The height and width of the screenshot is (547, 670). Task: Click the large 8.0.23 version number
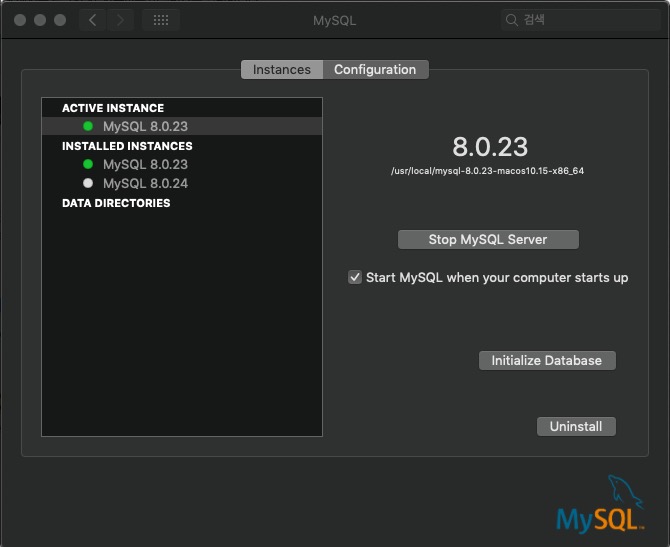[x=490, y=147]
